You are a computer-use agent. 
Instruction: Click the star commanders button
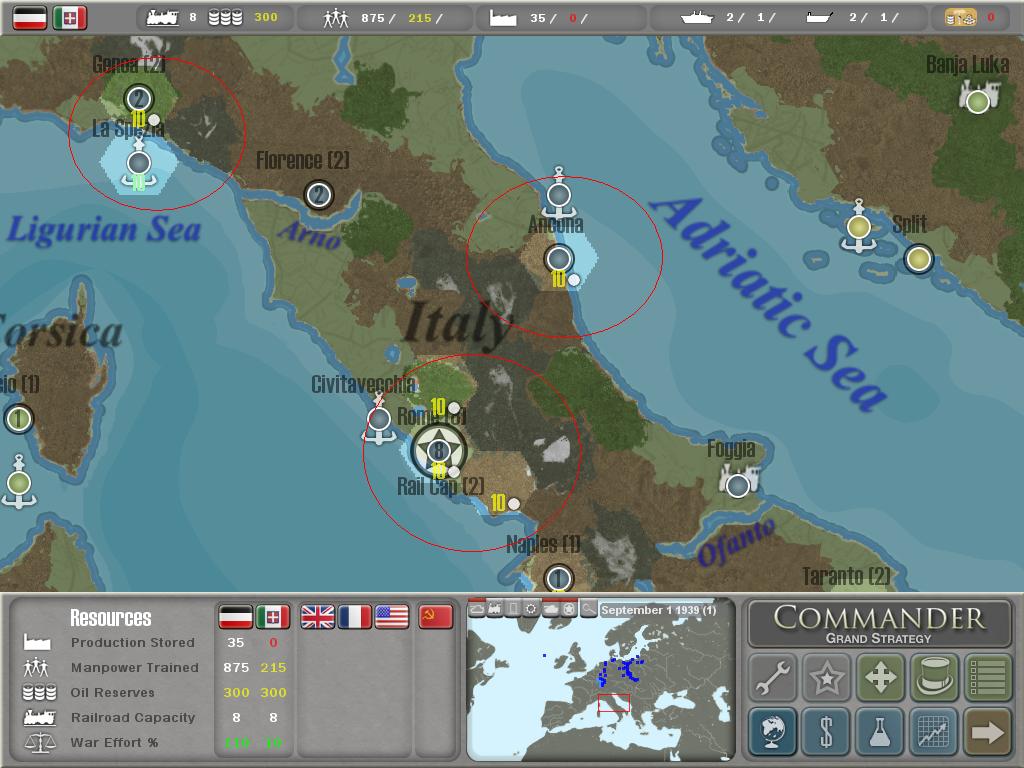pyautogui.click(x=826, y=678)
